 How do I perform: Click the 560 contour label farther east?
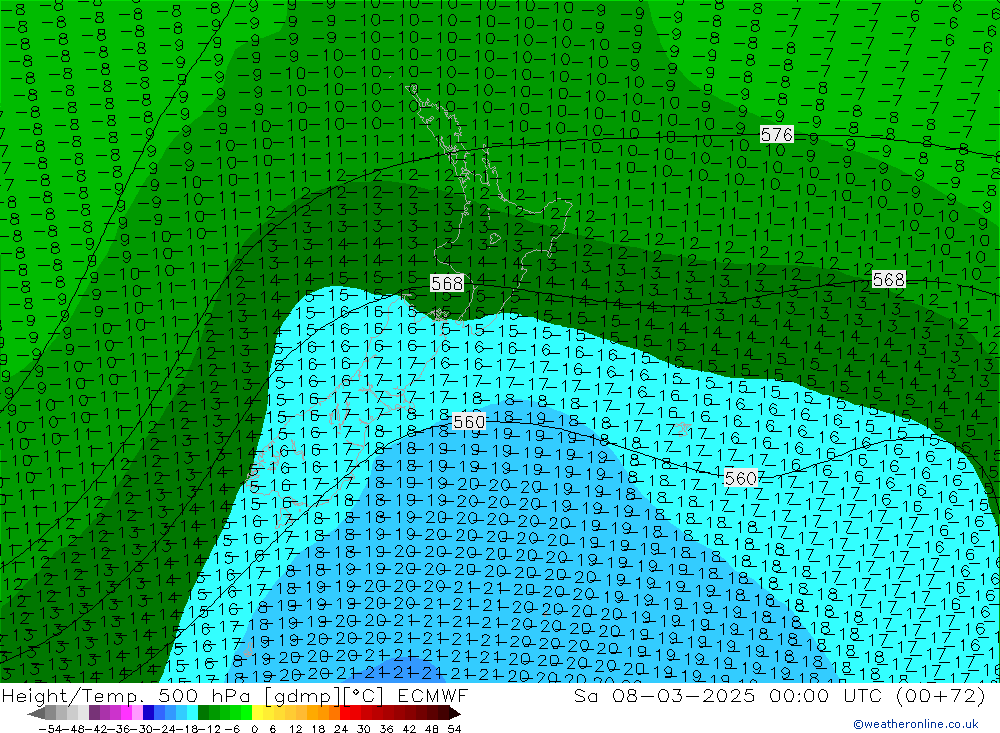coord(740,478)
